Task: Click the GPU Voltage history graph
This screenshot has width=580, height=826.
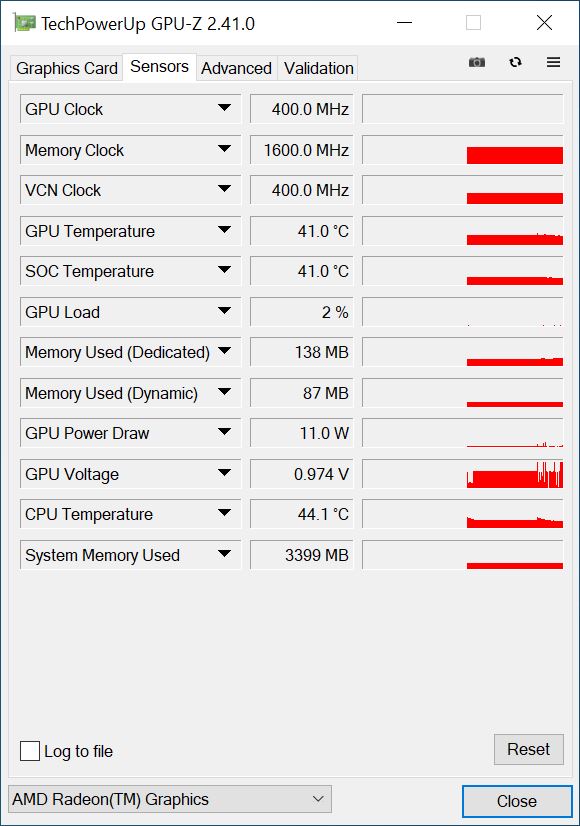Action: 463,474
